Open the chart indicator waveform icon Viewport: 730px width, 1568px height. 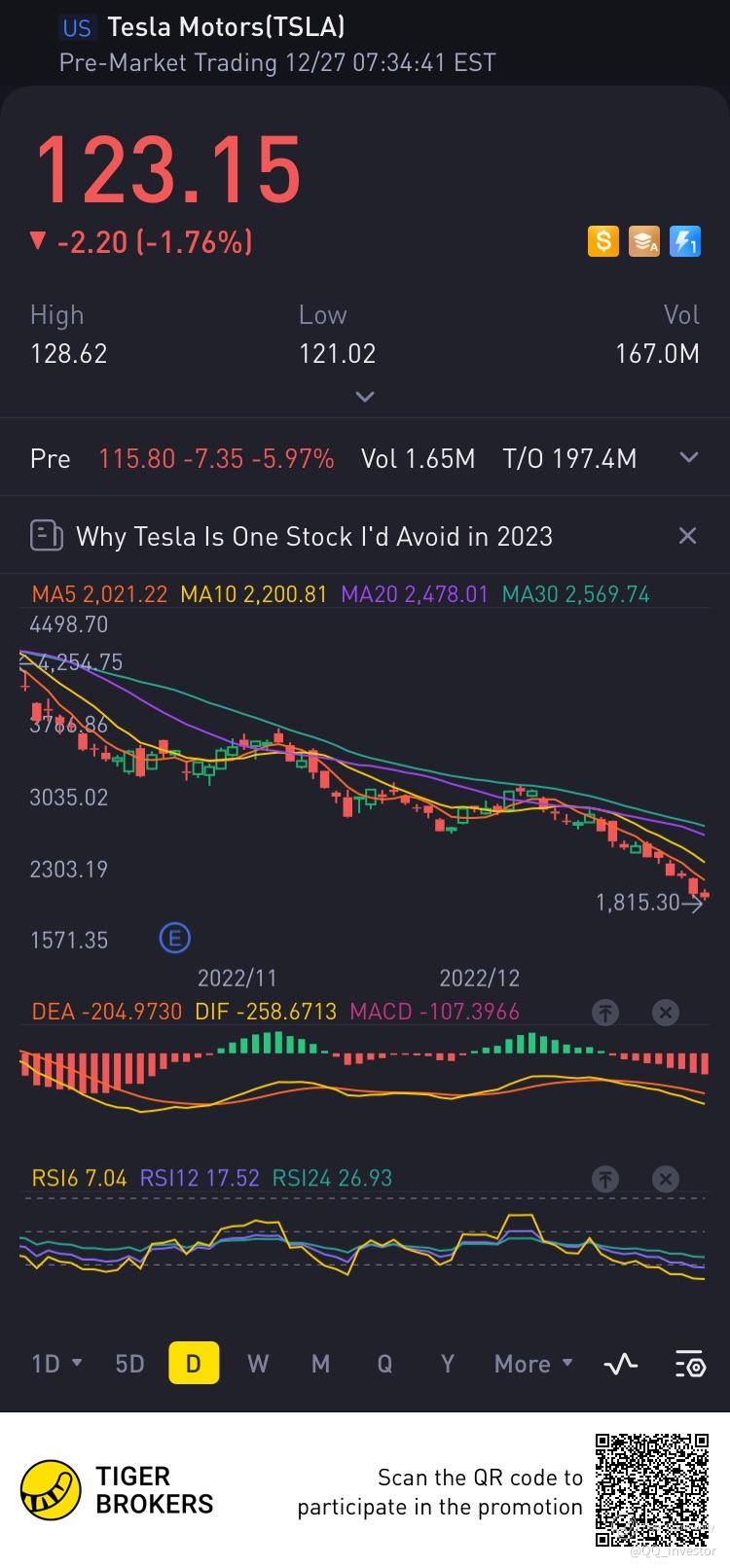click(x=621, y=1364)
